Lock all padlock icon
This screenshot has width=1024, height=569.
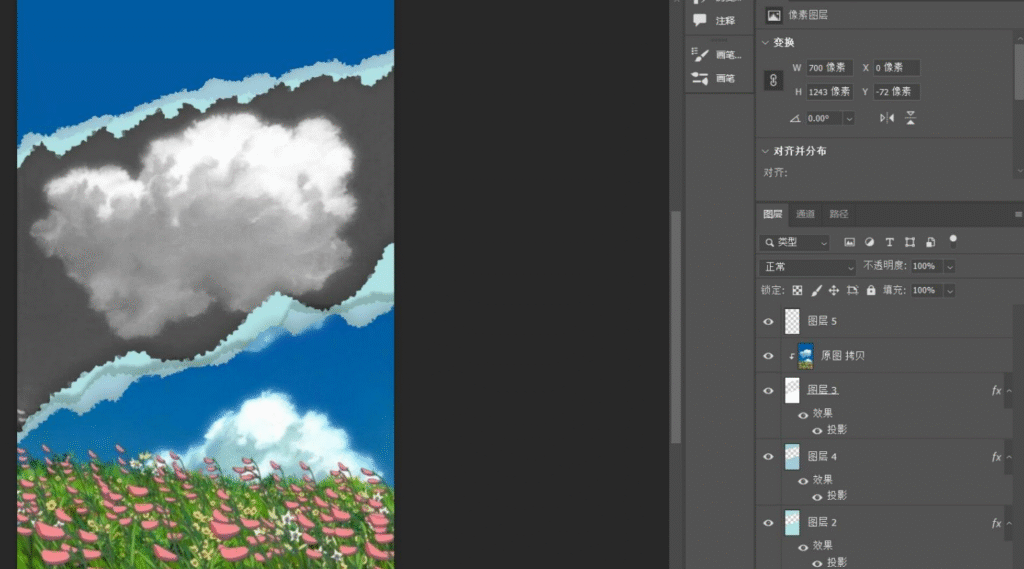click(871, 290)
